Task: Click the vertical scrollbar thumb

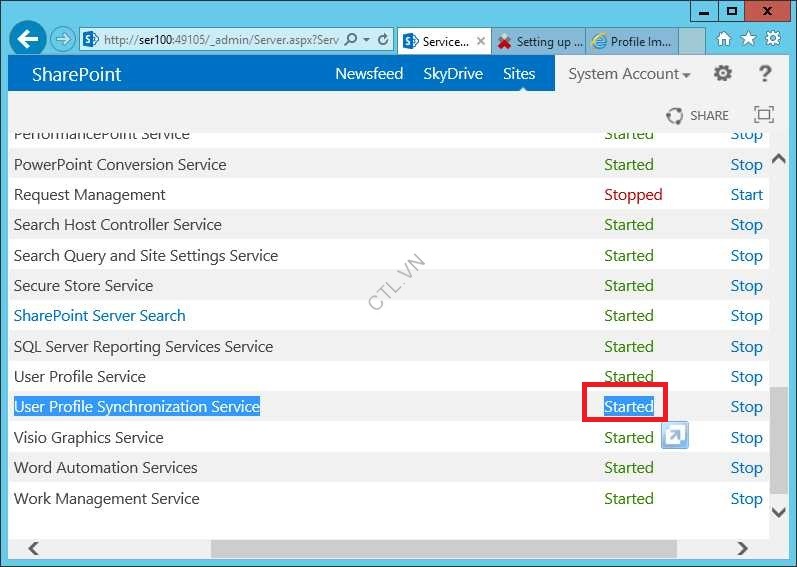Action: (x=779, y=440)
